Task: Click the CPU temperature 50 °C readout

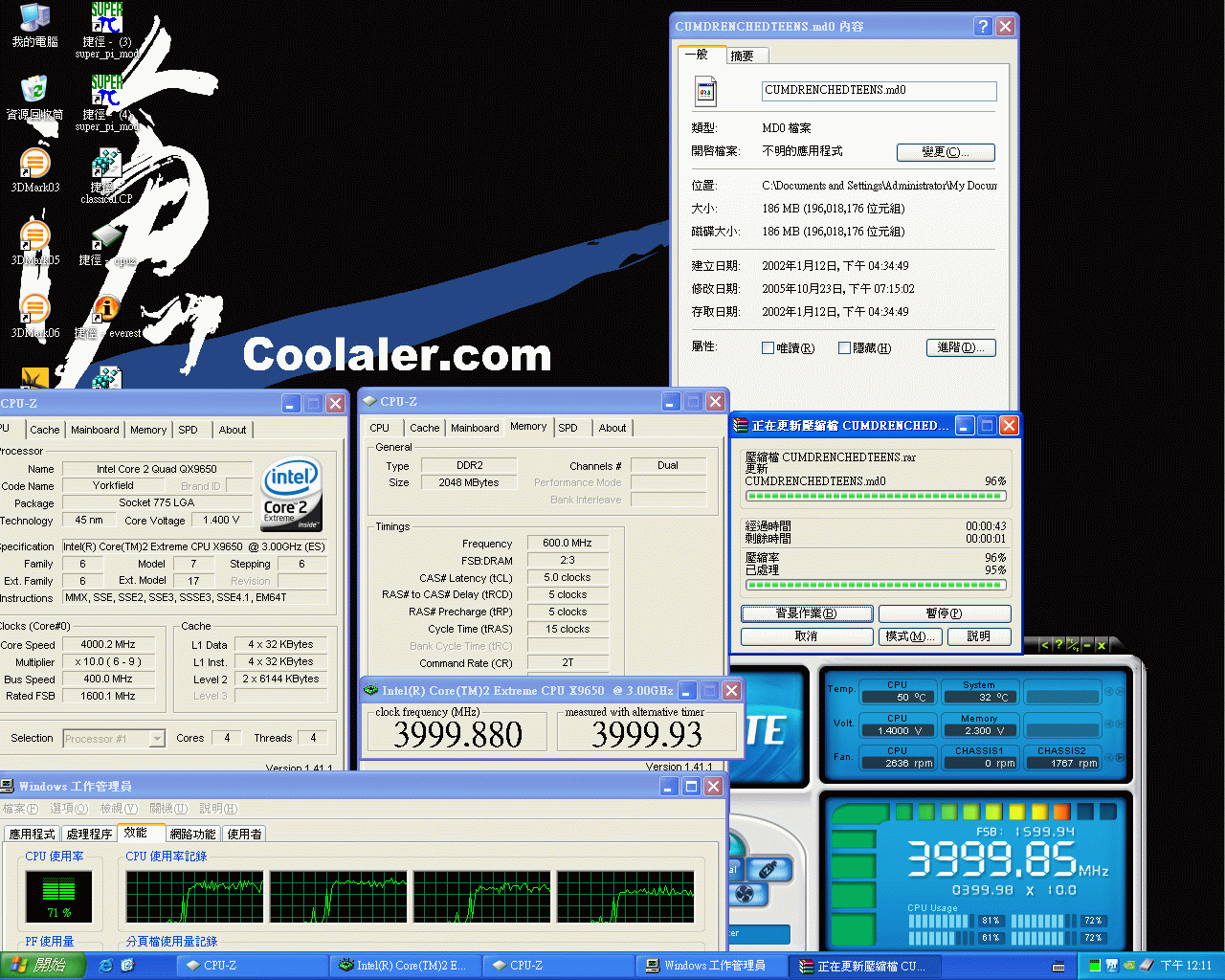Action: tap(898, 697)
